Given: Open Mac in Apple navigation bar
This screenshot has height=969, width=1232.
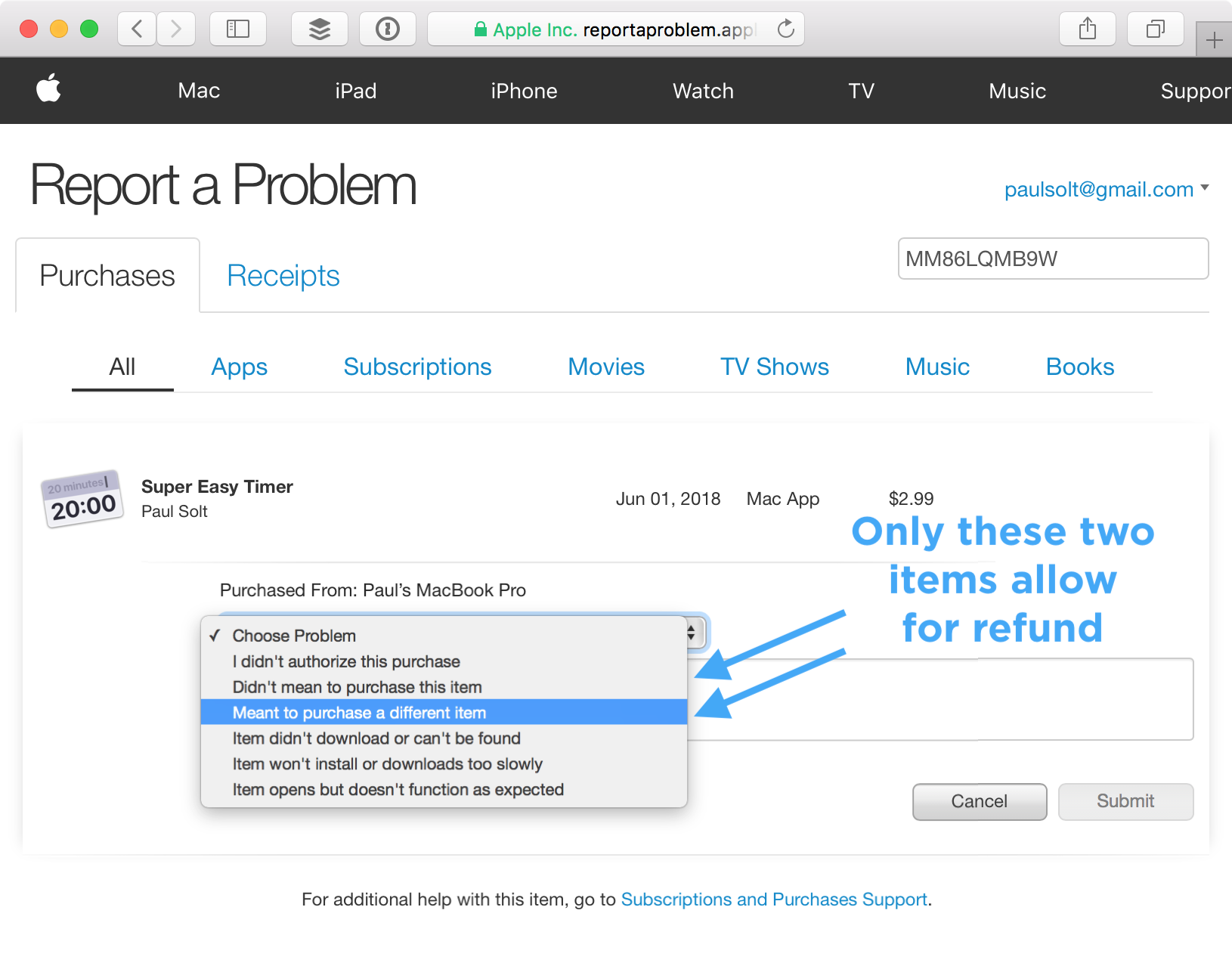Looking at the screenshot, I should coord(199,91).
